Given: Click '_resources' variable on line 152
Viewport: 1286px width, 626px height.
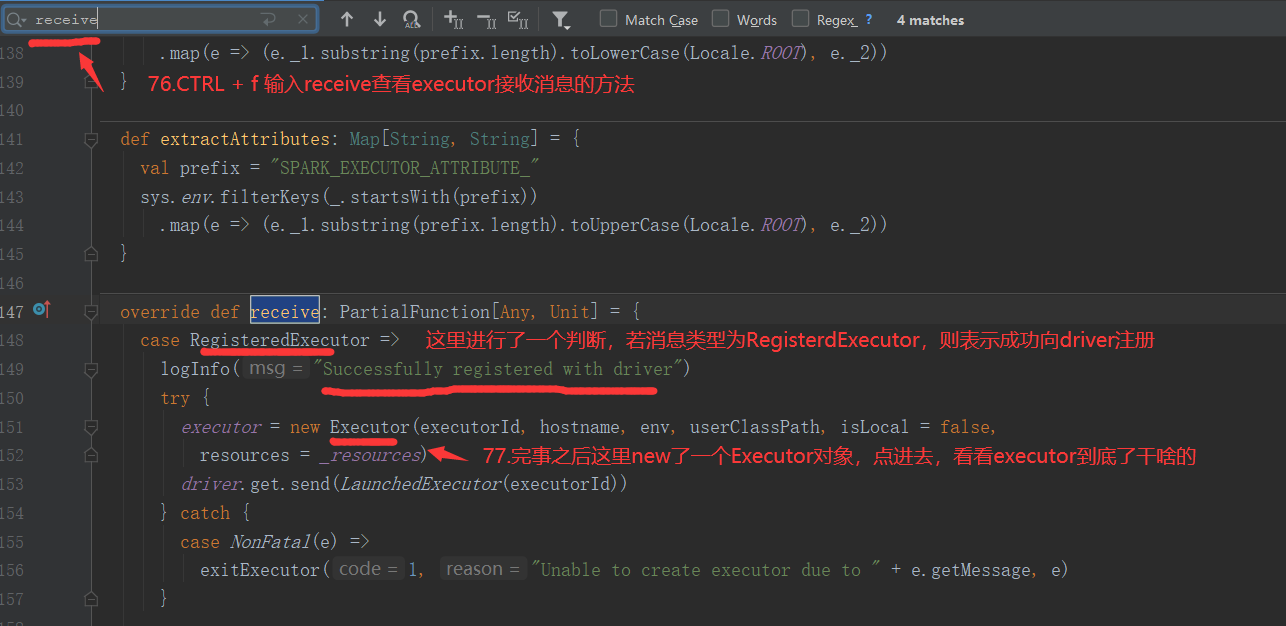Looking at the screenshot, I should click(370, 455).
